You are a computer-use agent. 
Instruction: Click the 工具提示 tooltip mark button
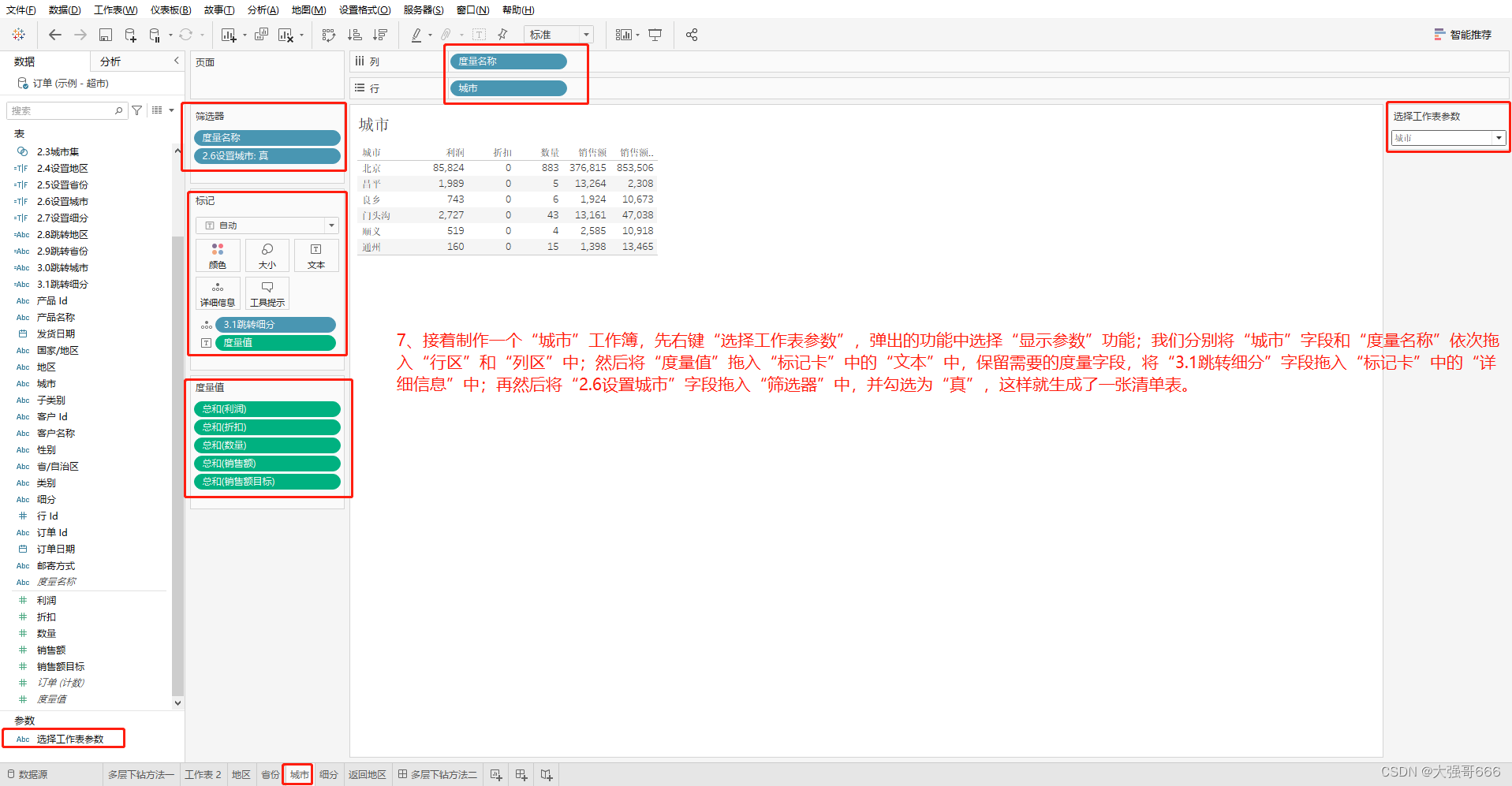(267, 293)
